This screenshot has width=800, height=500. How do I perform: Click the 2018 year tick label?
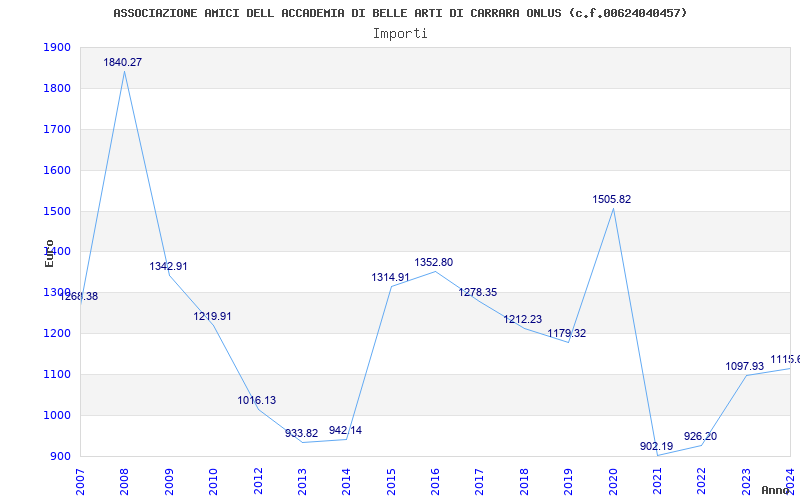pyautogui.click(x=524, y=482)
